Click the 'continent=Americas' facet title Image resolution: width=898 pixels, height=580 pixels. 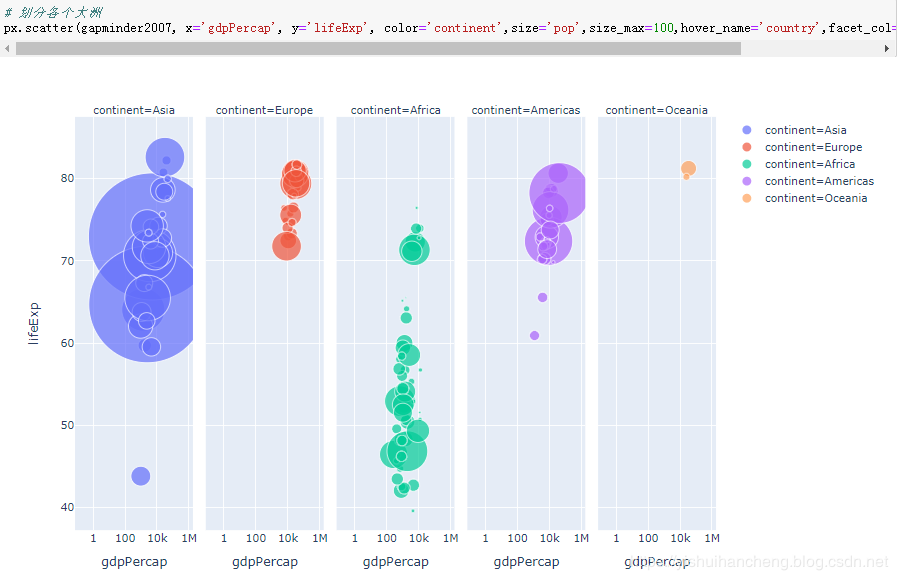[x=526, y=110]
